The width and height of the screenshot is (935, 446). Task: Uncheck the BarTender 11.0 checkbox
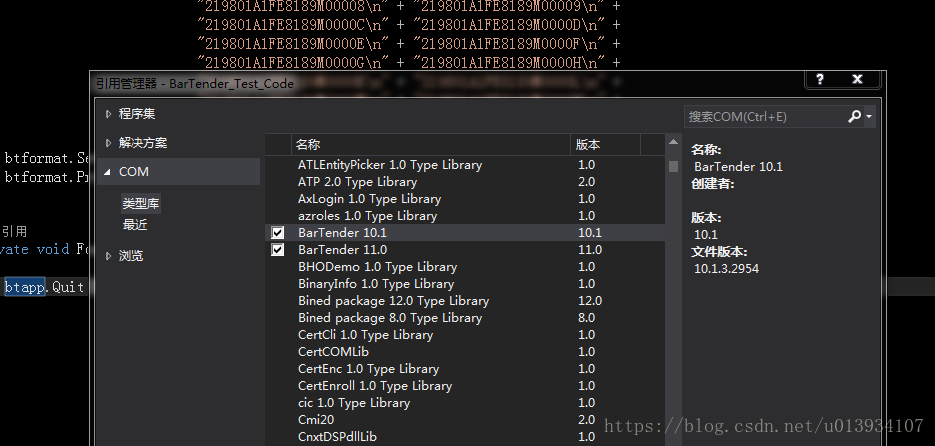click(x=278, y=250)
